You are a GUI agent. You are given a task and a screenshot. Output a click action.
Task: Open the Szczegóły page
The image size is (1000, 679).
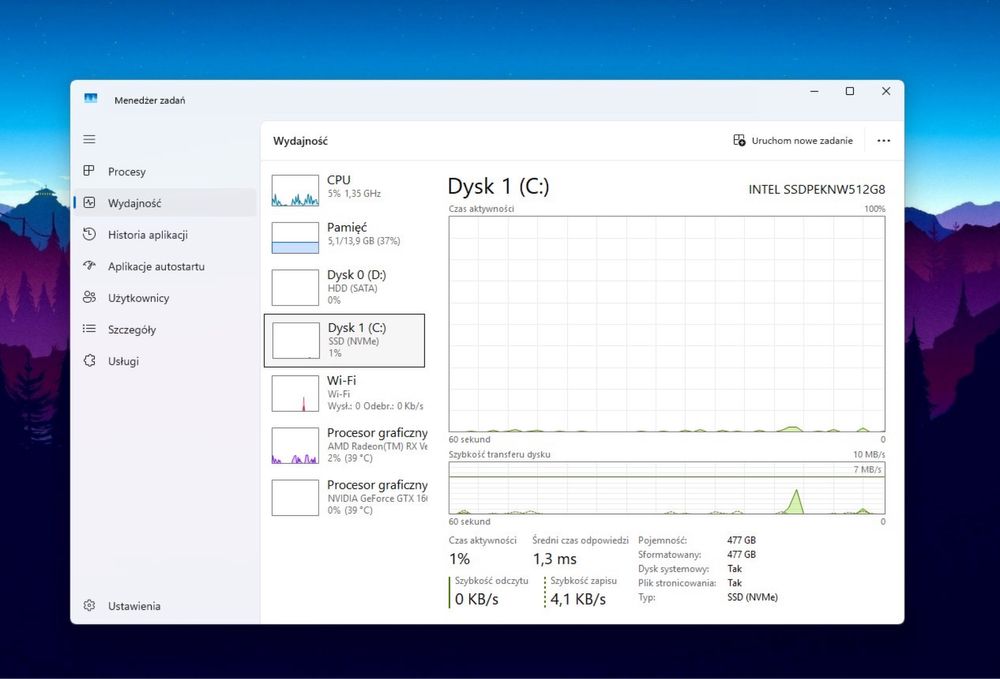click(x=166, y=330)
